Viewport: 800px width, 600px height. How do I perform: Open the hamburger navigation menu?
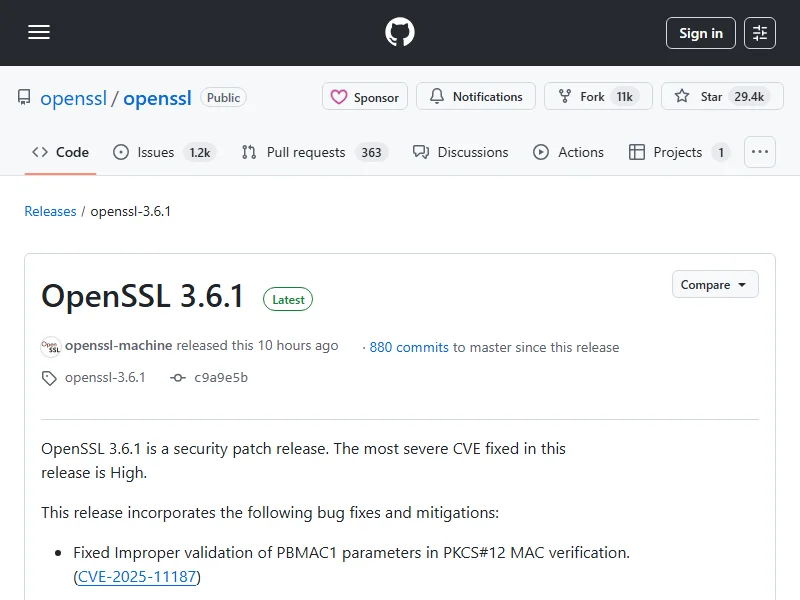39,33
